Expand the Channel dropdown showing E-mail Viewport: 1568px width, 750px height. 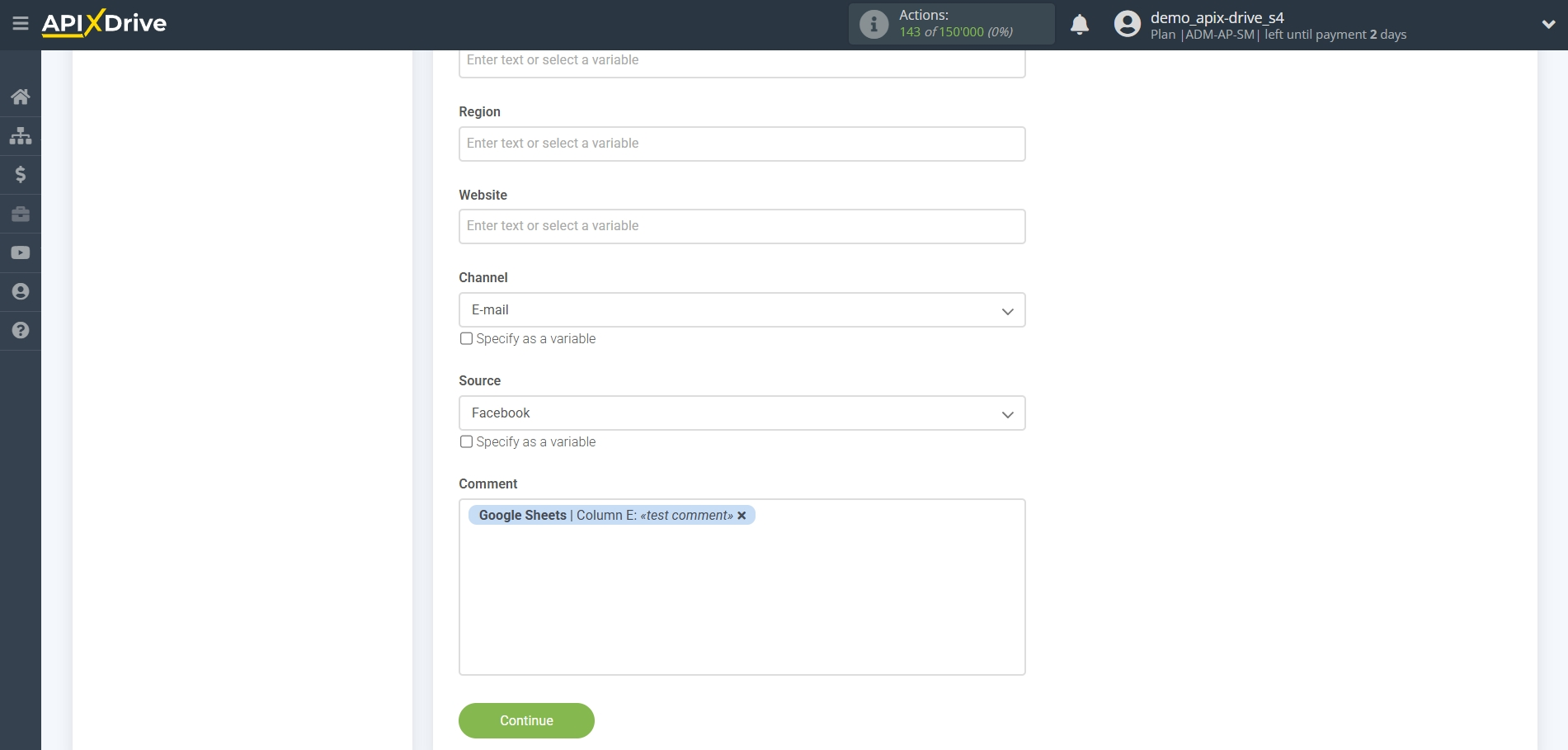coord(742,310)
